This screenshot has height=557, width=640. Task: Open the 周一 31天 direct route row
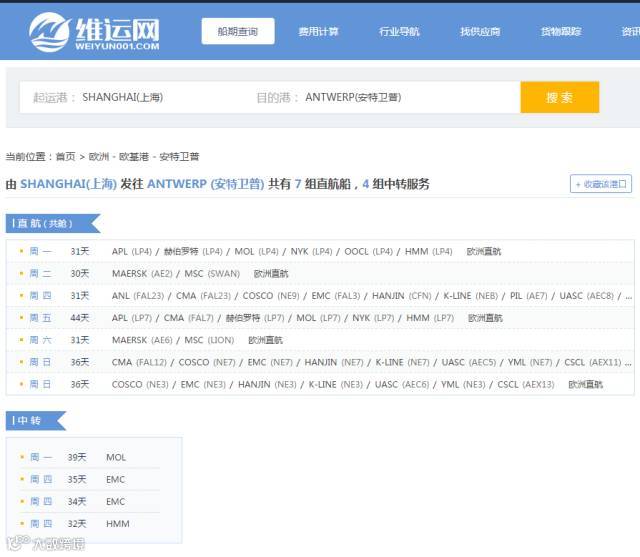pos(320,251)
